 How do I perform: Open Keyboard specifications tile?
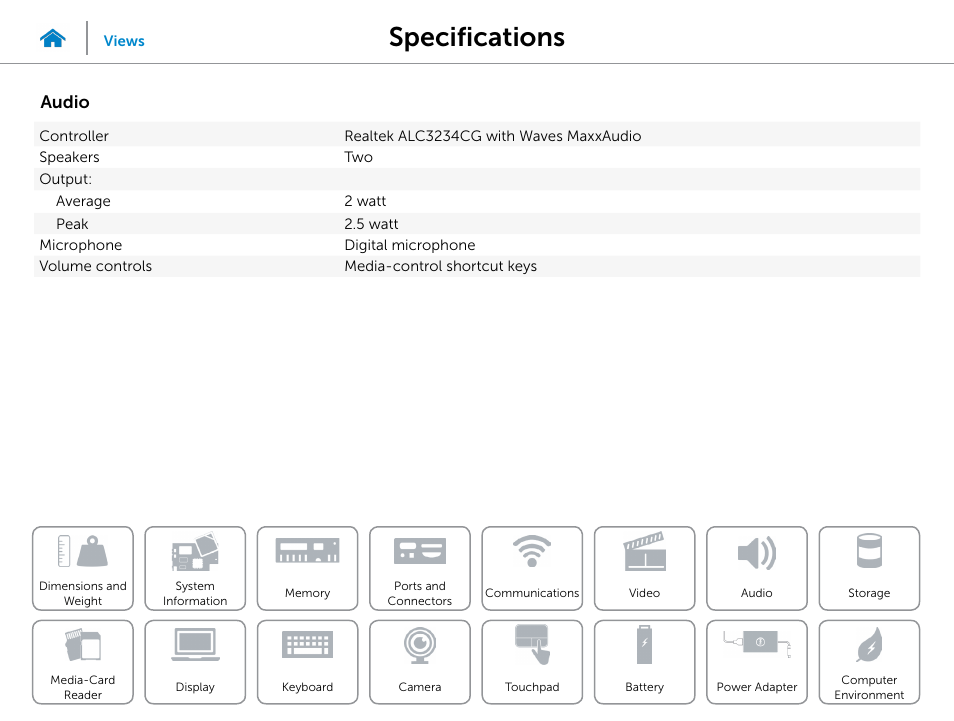pos(307,662)
